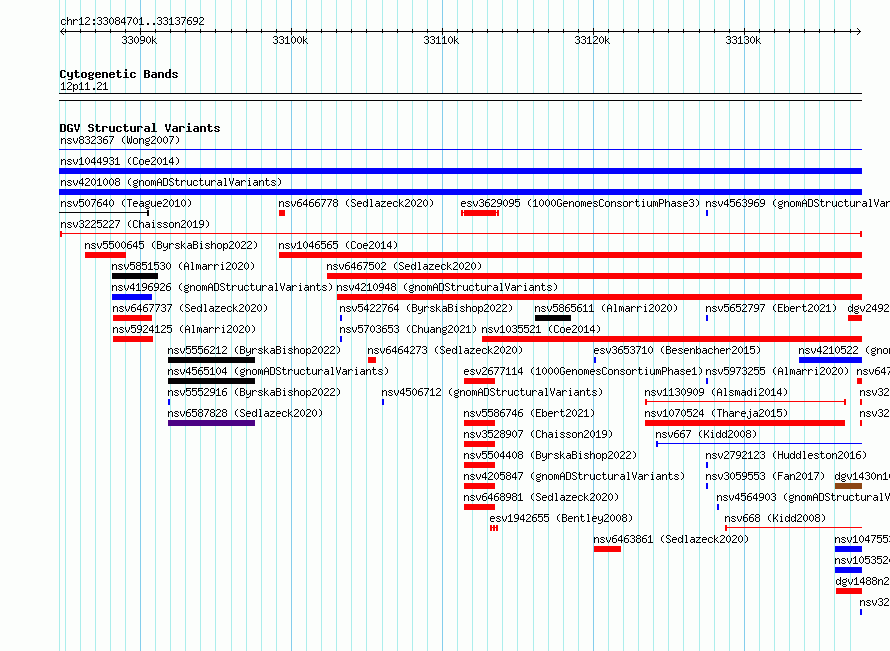
Task: Click the nsv832367 (Wong2007) variant label
Action: [120, 140]
